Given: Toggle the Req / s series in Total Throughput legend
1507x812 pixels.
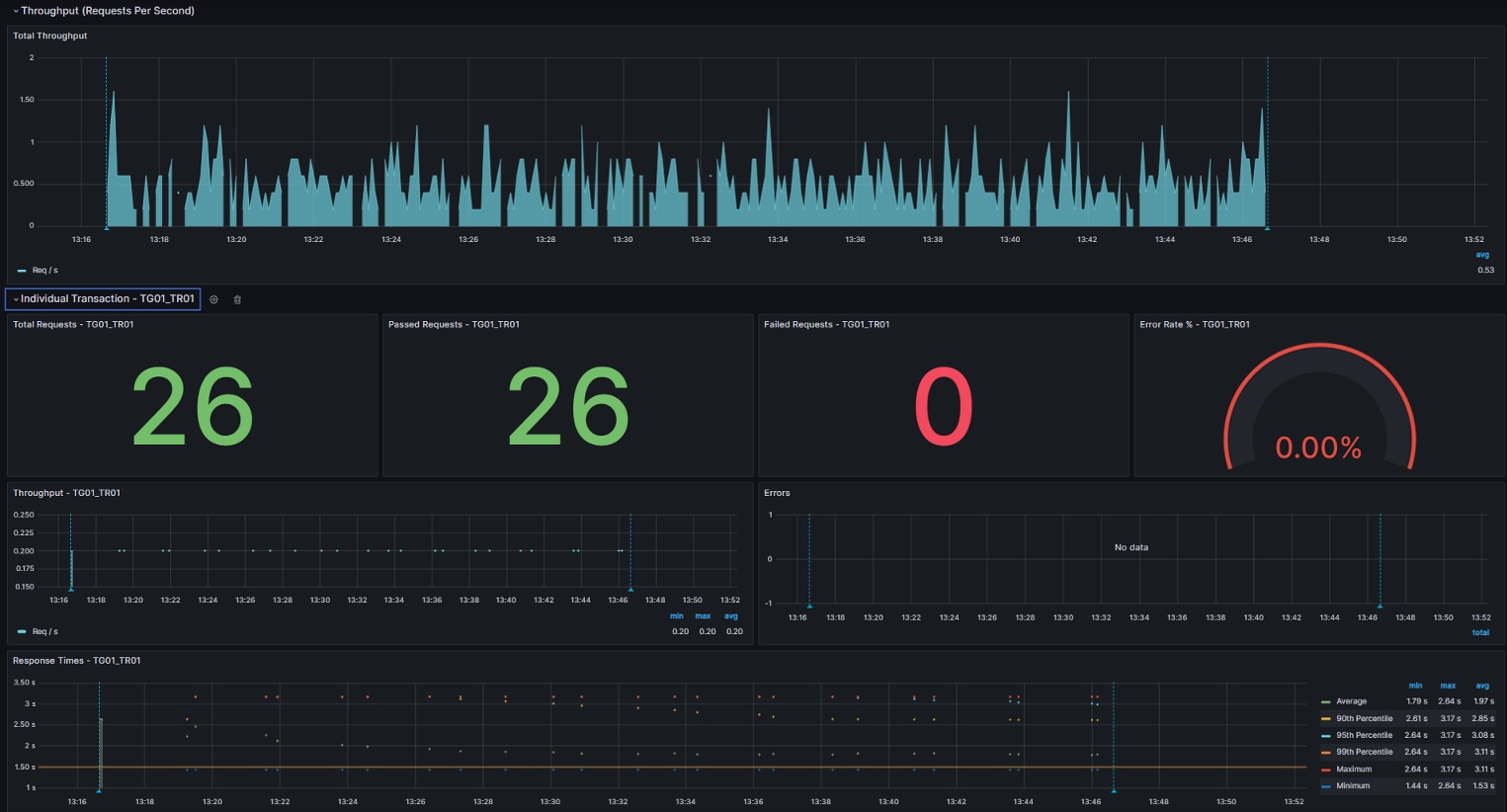Looking at the screenshot, I should (45, 270).
